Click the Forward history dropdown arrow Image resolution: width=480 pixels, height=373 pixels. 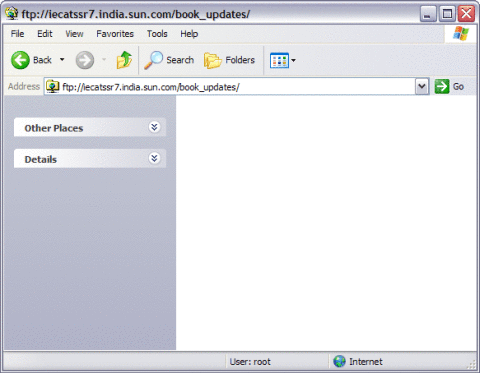(104, 60)
